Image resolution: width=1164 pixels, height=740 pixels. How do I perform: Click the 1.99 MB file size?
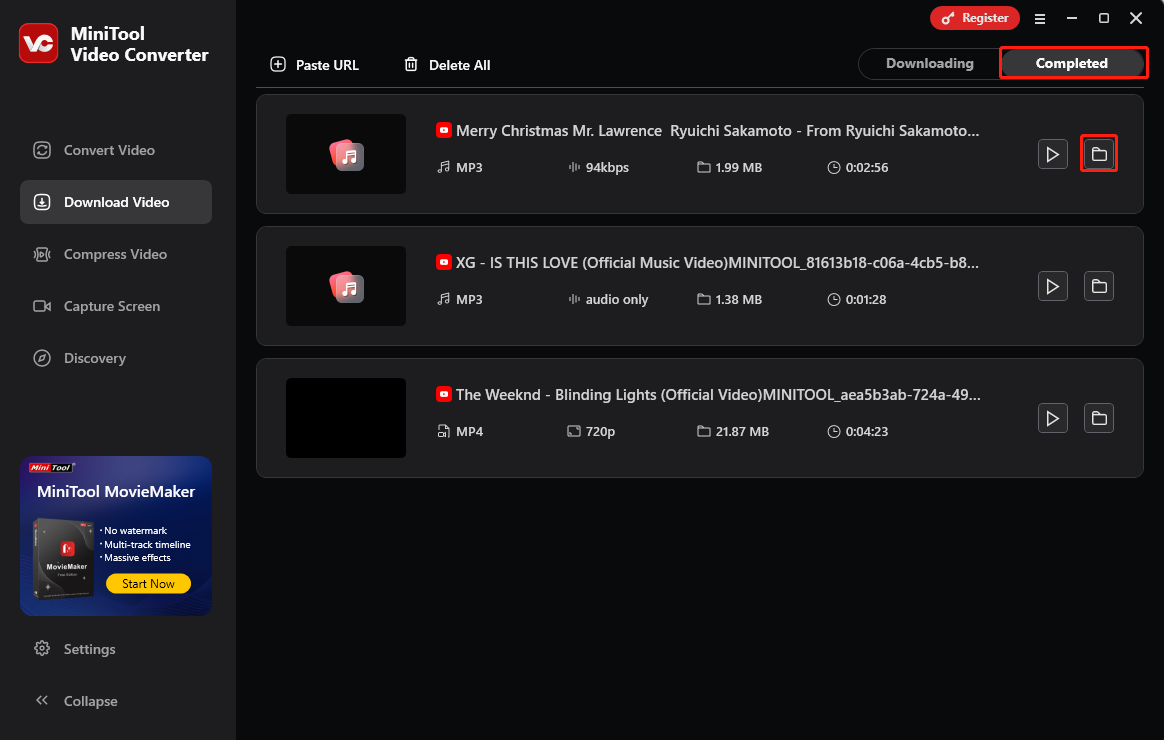pyautogui.click(x=739, y=168)
